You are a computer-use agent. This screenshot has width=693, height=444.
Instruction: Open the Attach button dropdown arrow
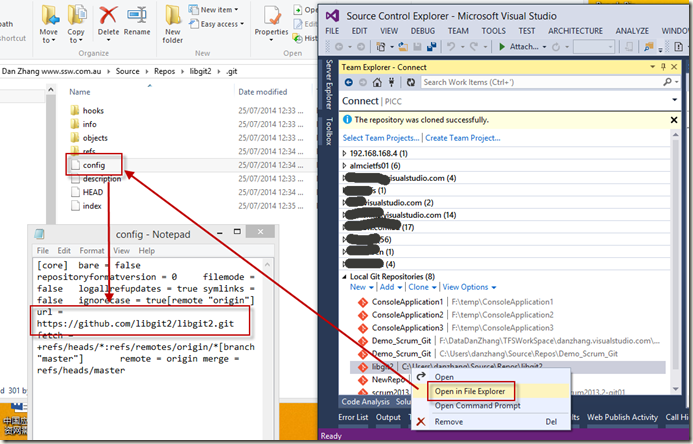[x=544, y=47]
